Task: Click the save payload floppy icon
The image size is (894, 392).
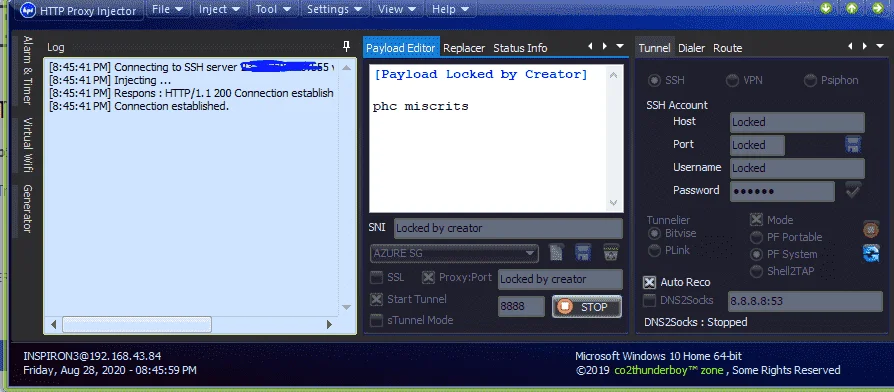Action: tap(583, 252)
